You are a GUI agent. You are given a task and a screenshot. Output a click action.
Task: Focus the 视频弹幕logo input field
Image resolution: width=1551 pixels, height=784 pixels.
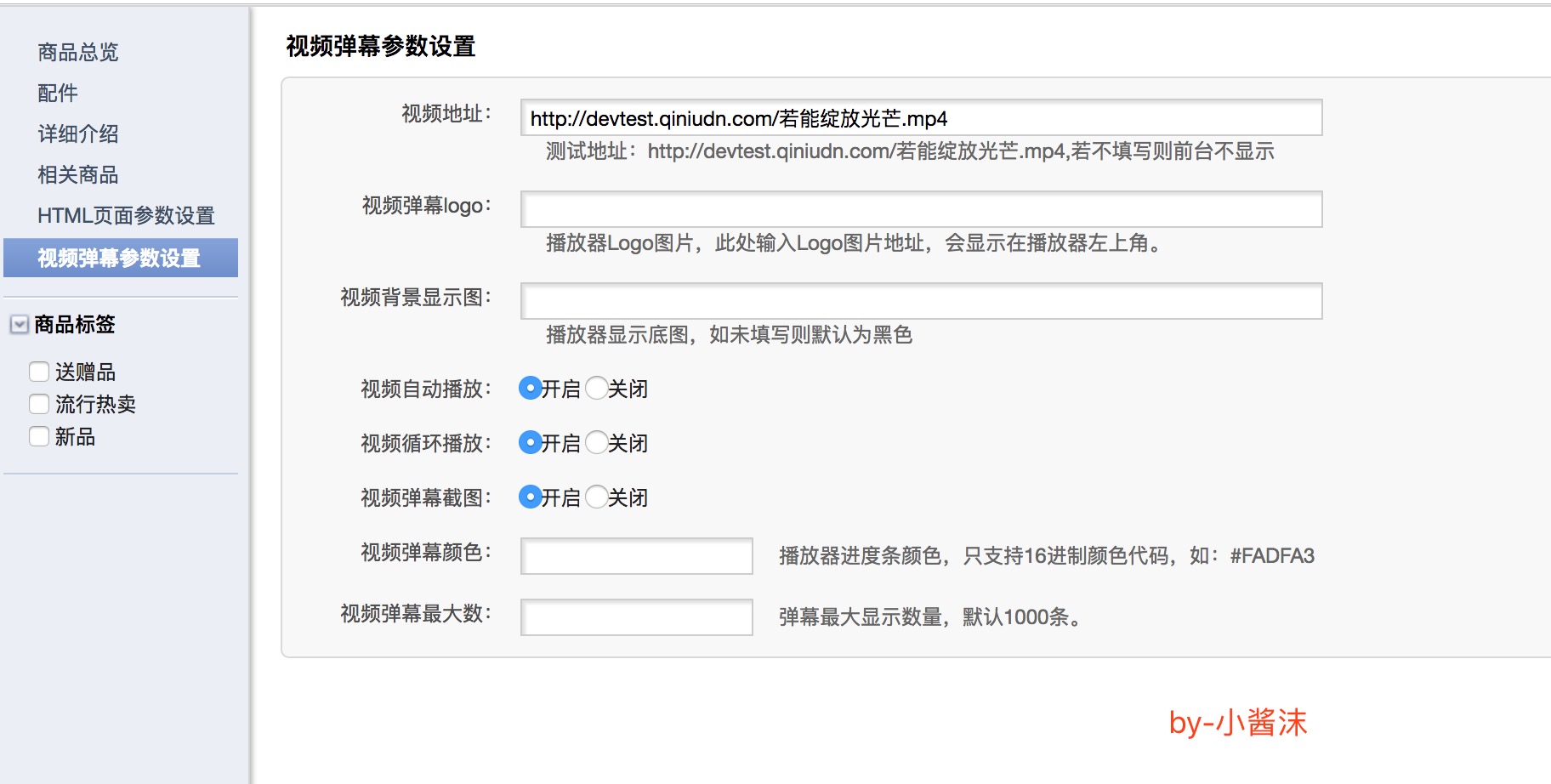click(x=920, y=209)
